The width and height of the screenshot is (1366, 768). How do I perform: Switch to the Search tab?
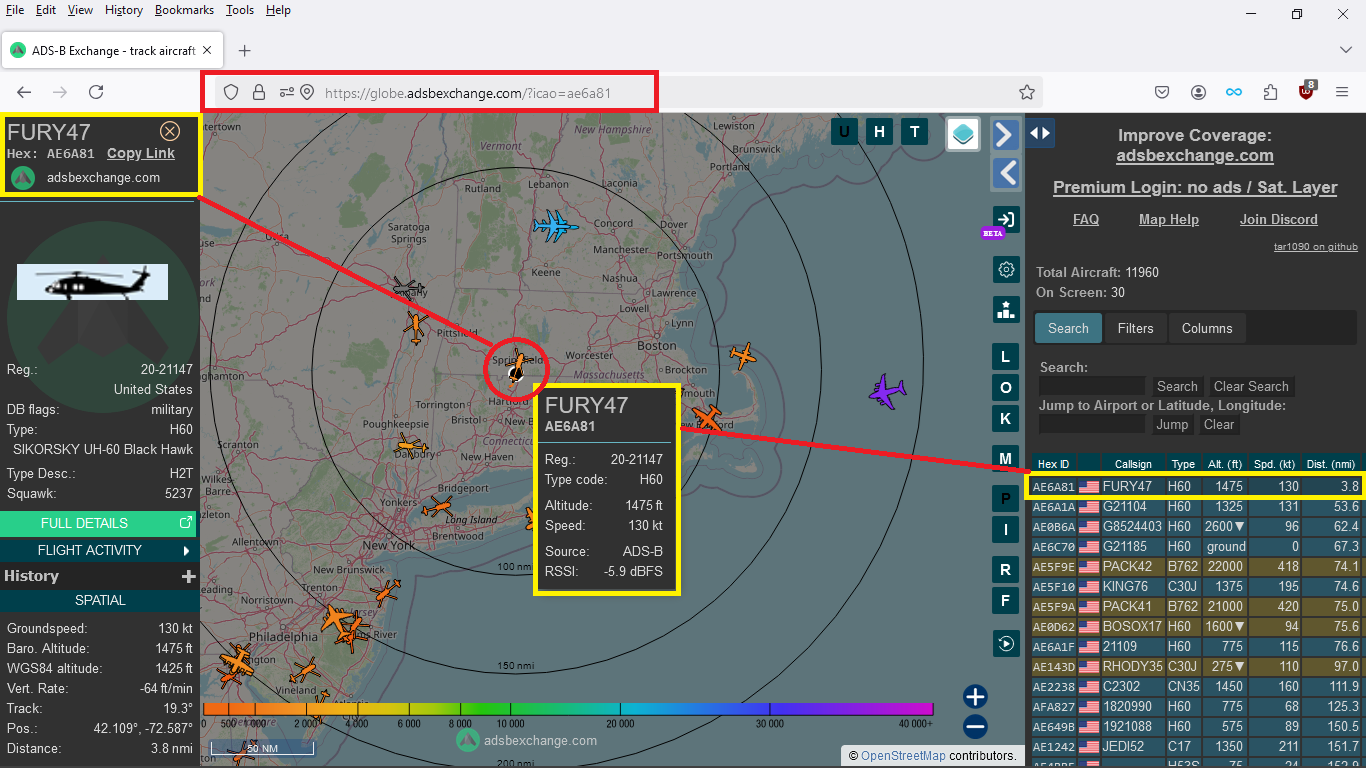1068,328
